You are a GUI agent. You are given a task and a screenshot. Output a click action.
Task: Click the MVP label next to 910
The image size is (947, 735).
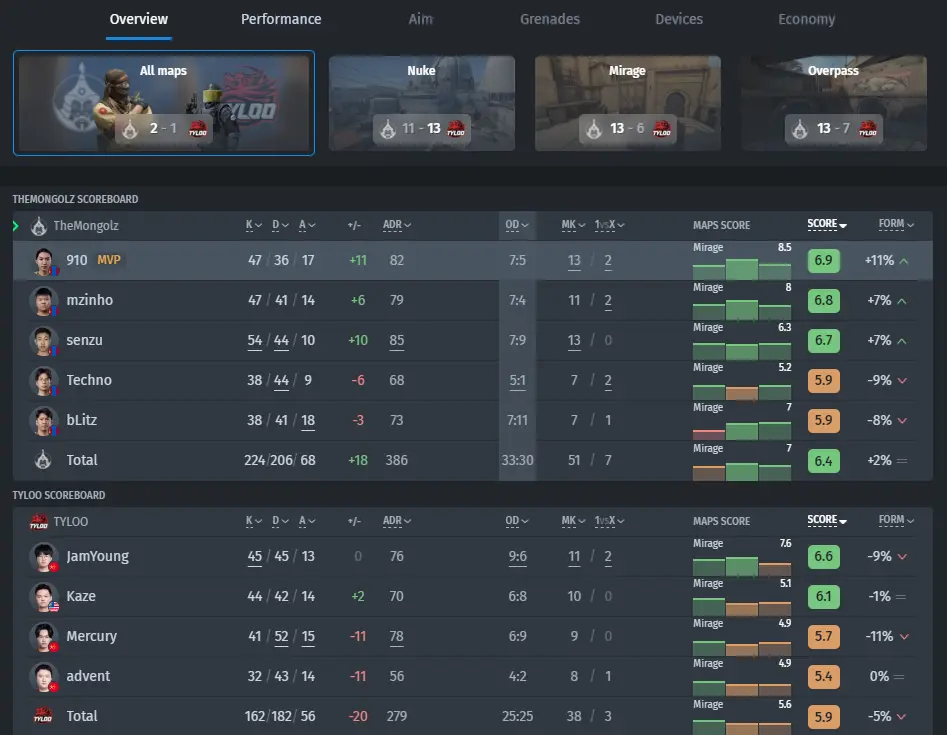(x=109, y=260)
